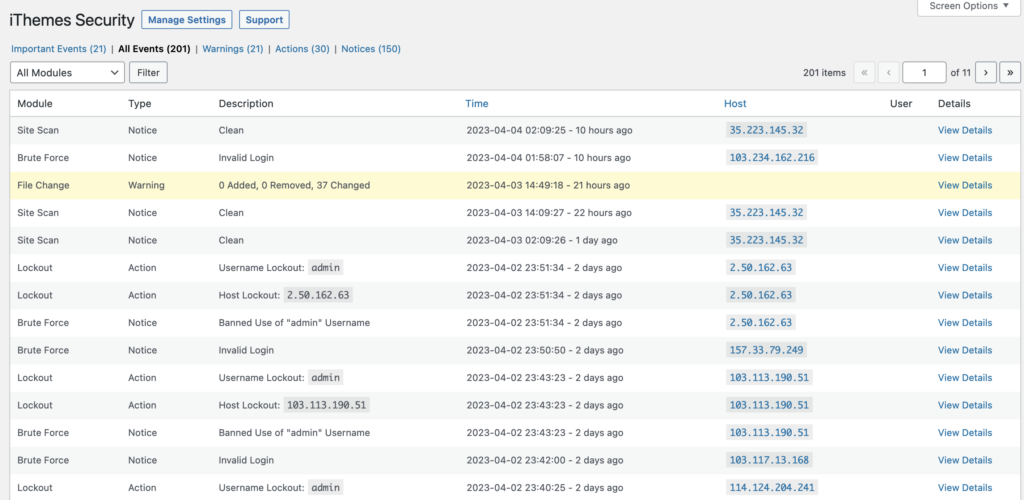
Task: Open host 35.223.145.32 in 1 day ago row
Action: [766, 240]
